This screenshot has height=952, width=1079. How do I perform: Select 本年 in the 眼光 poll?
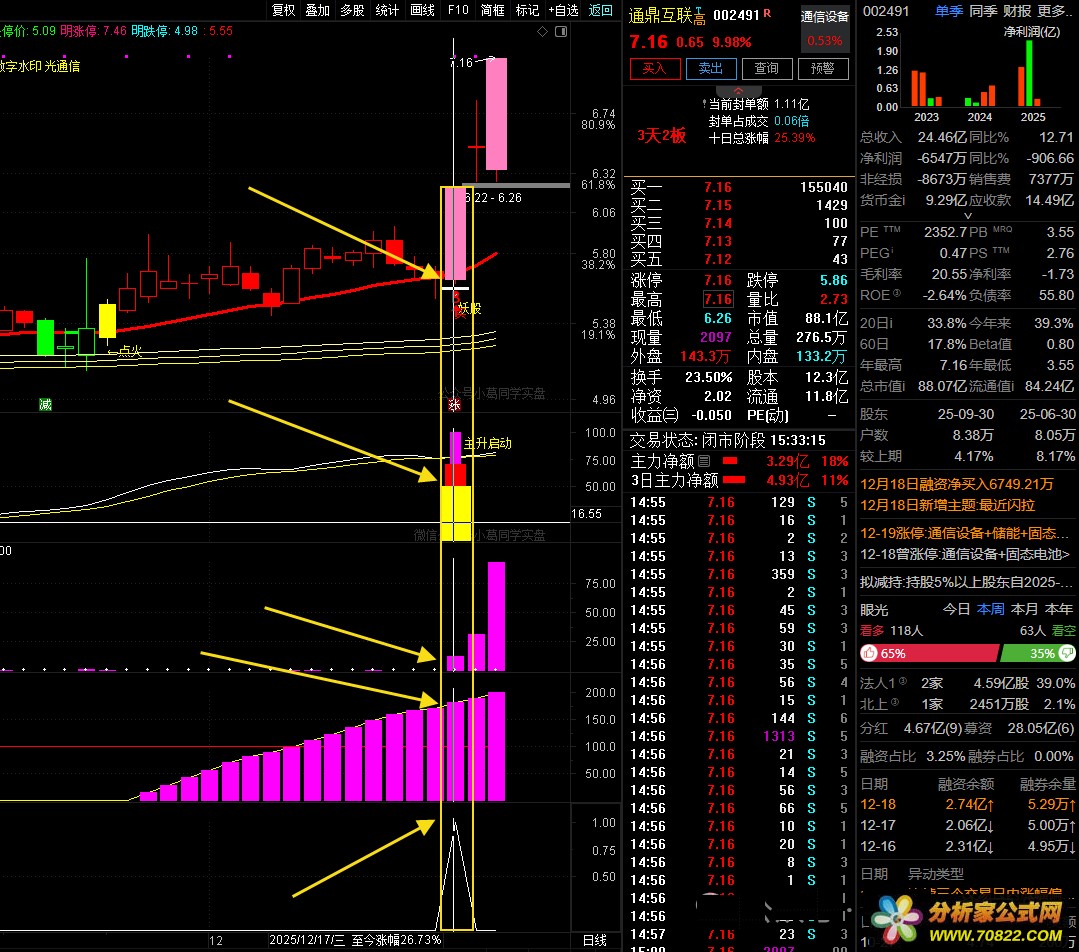(1058, 609)
